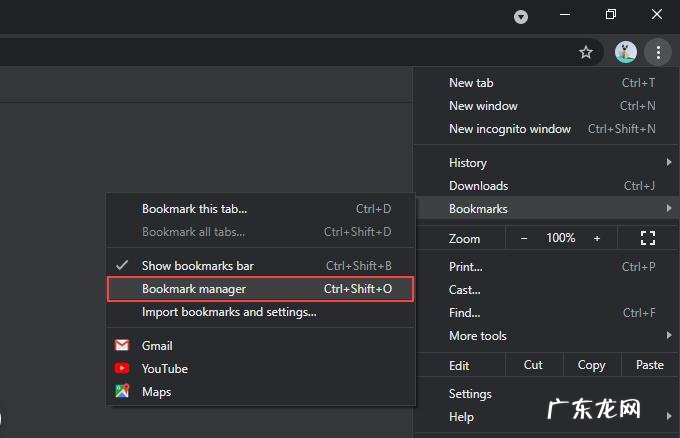Expand the Help submenu

point(461,417)
